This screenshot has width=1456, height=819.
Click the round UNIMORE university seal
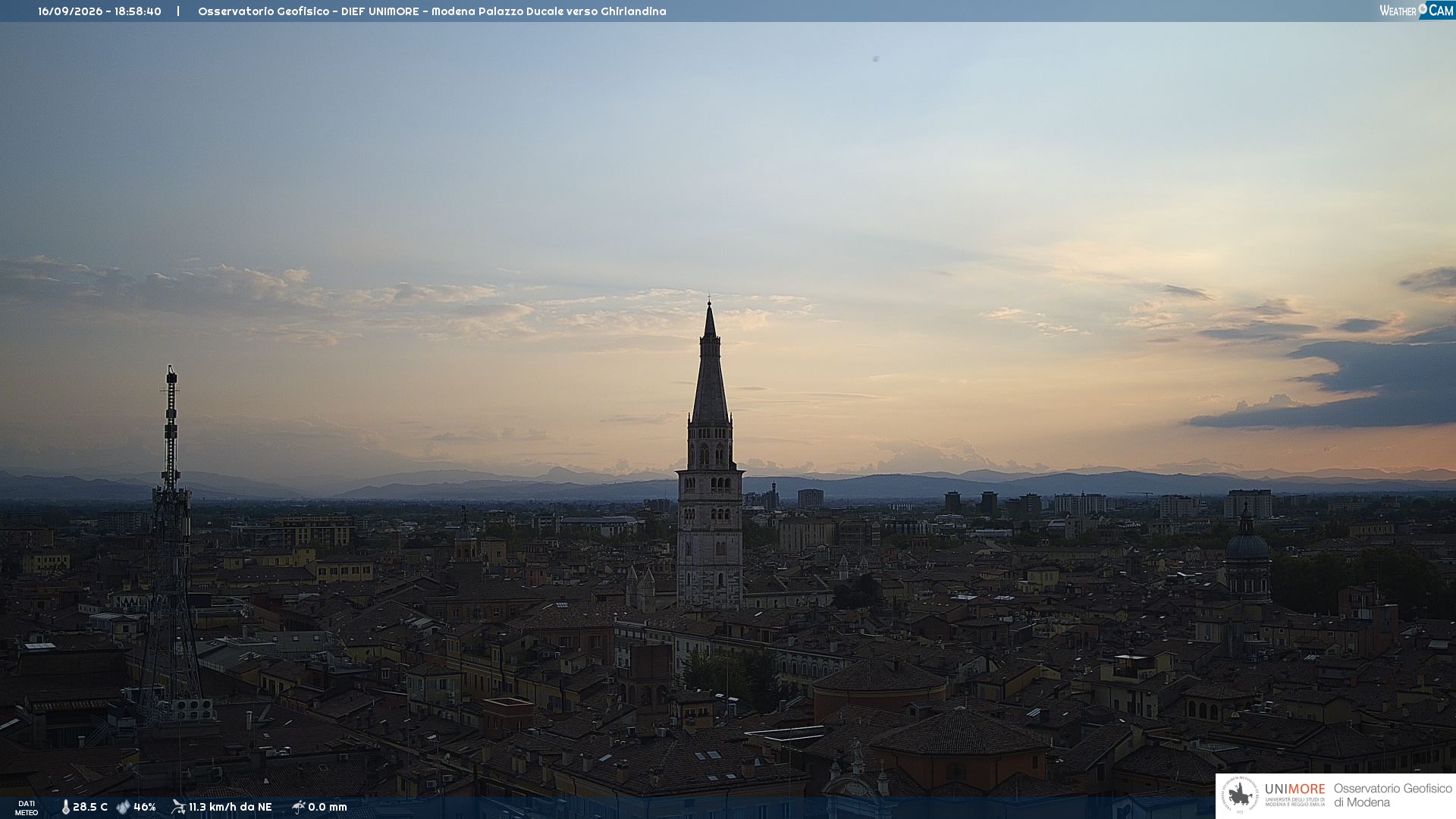click(x=1240, y=795)
